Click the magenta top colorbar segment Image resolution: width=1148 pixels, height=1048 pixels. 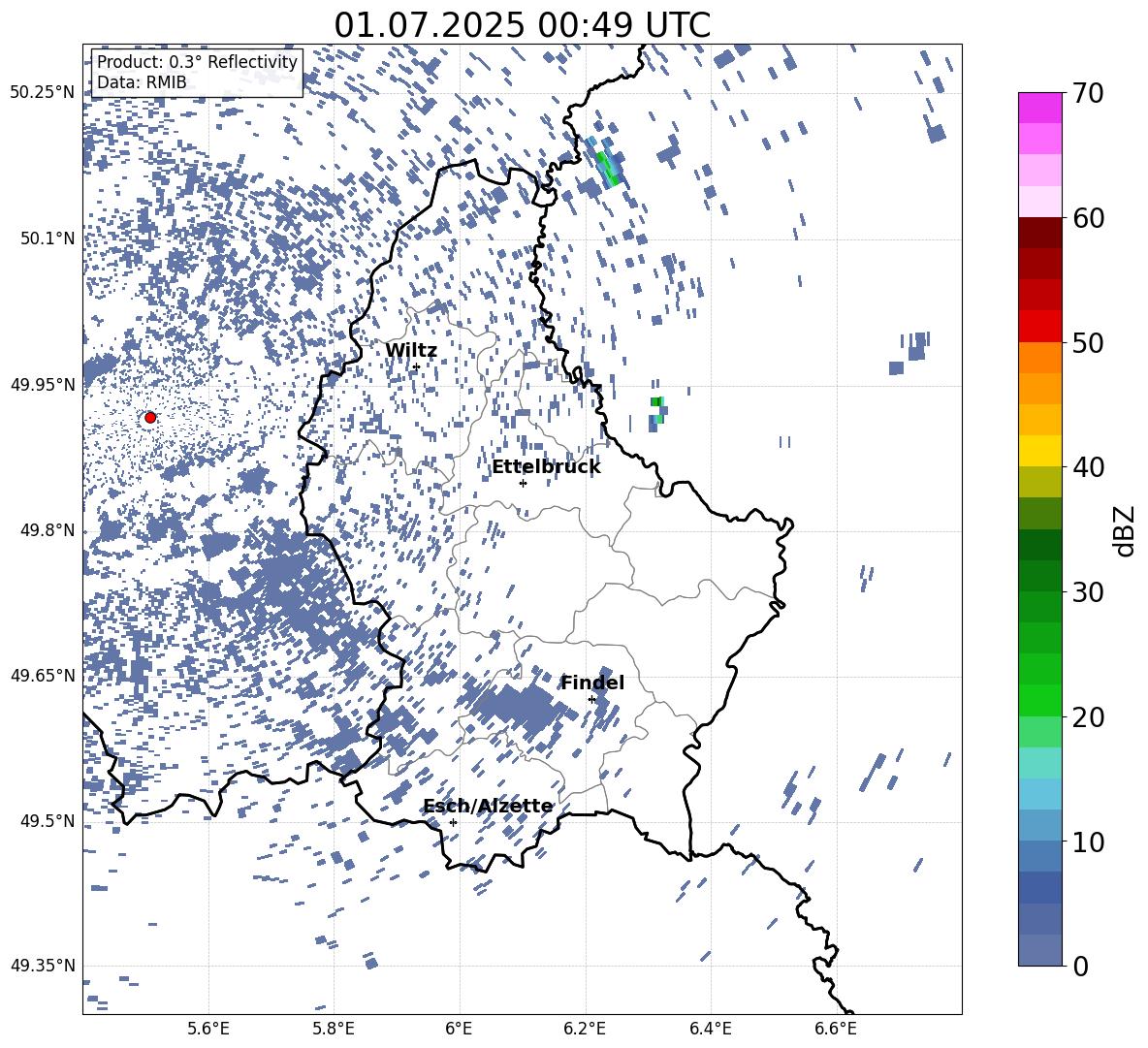pyautogui.click(x=1039, y=108)
